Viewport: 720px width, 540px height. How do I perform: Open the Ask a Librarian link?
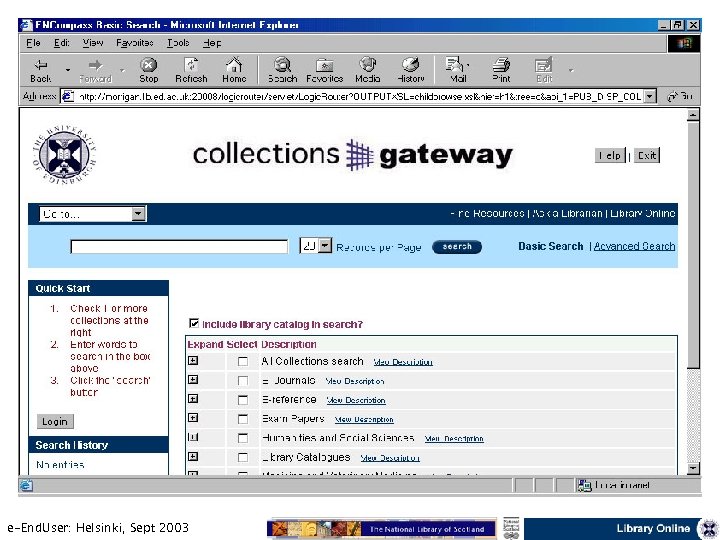coord(567,214)
